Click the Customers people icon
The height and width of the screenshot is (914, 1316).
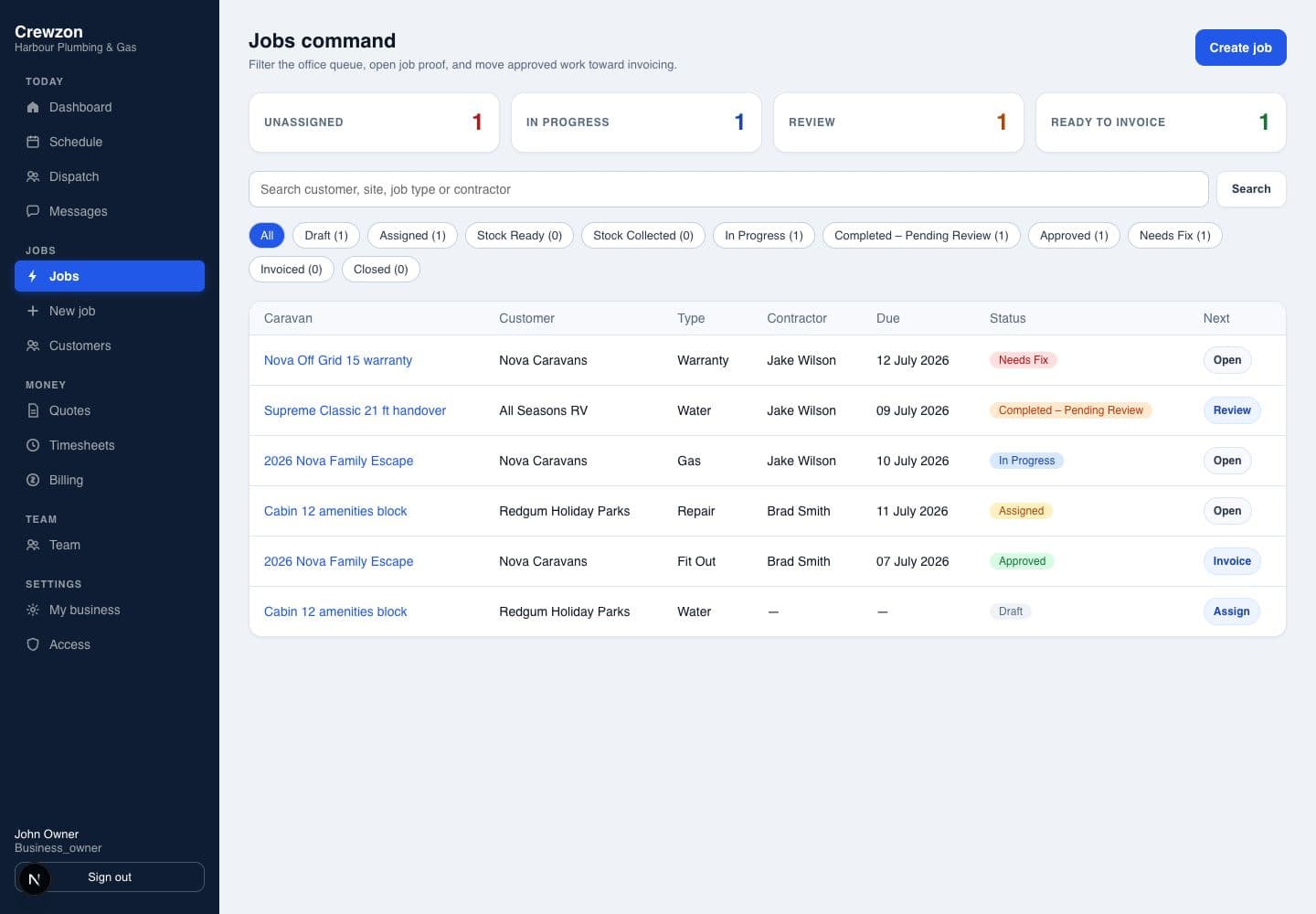tap(33, 345)
